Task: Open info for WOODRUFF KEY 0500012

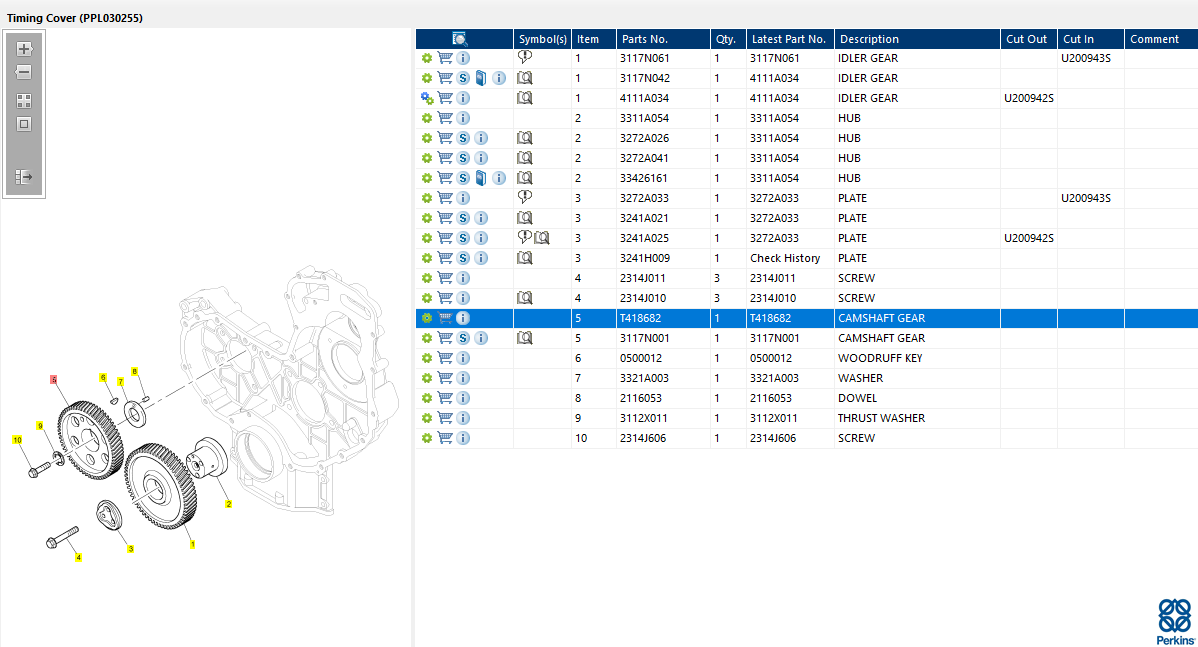Action: pyautogui.click(x=463, y=358)
